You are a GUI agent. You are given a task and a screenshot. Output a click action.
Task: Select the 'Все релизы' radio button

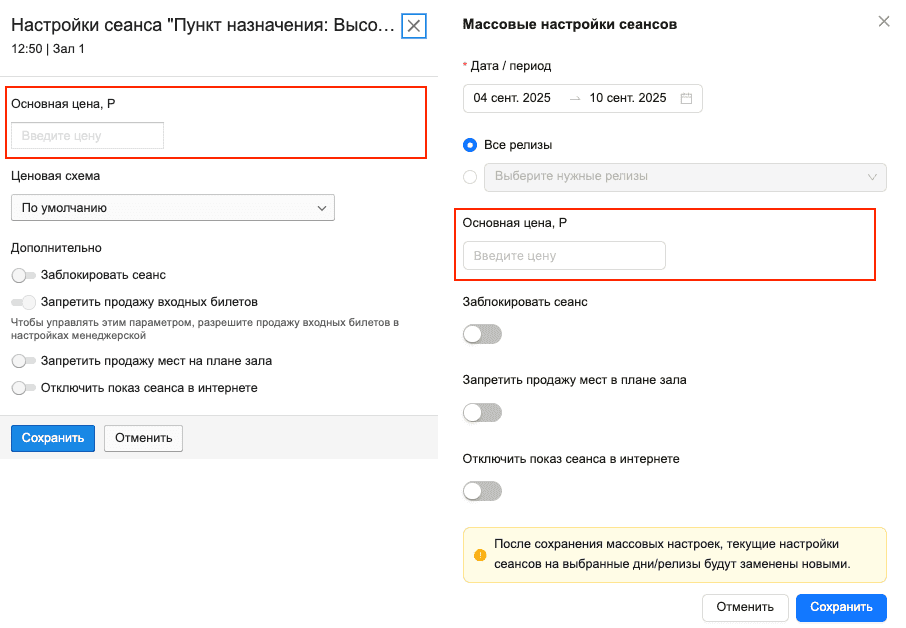pyautogui.click(x=470, y=145)
